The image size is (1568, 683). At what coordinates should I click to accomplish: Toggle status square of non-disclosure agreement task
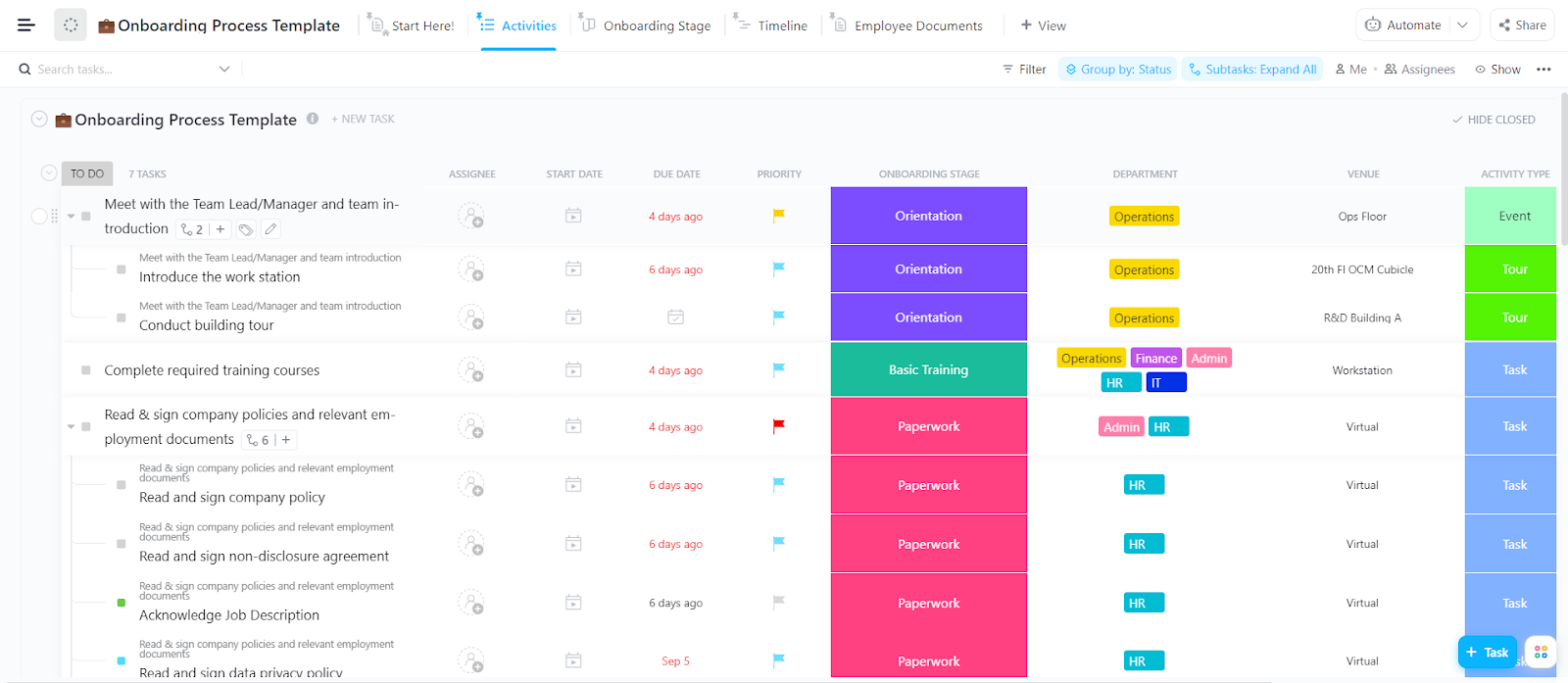pyautogui.click(x=122, y=544)
